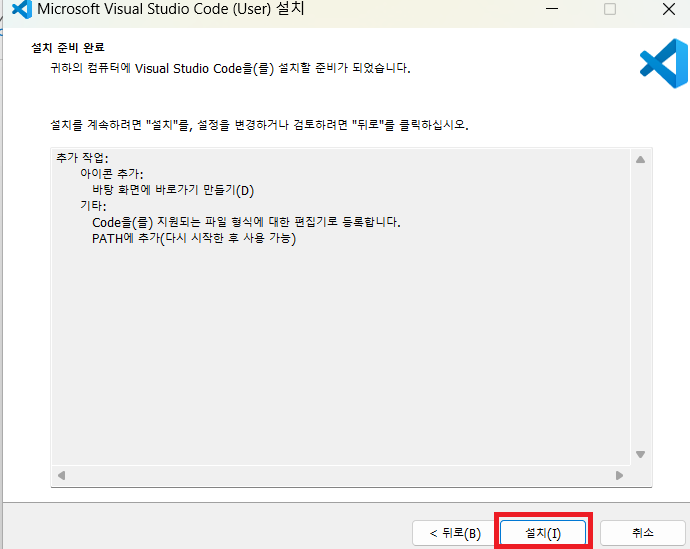Click the horizontal scroll right arrow
690x549 pixels.
click(620, 476)
